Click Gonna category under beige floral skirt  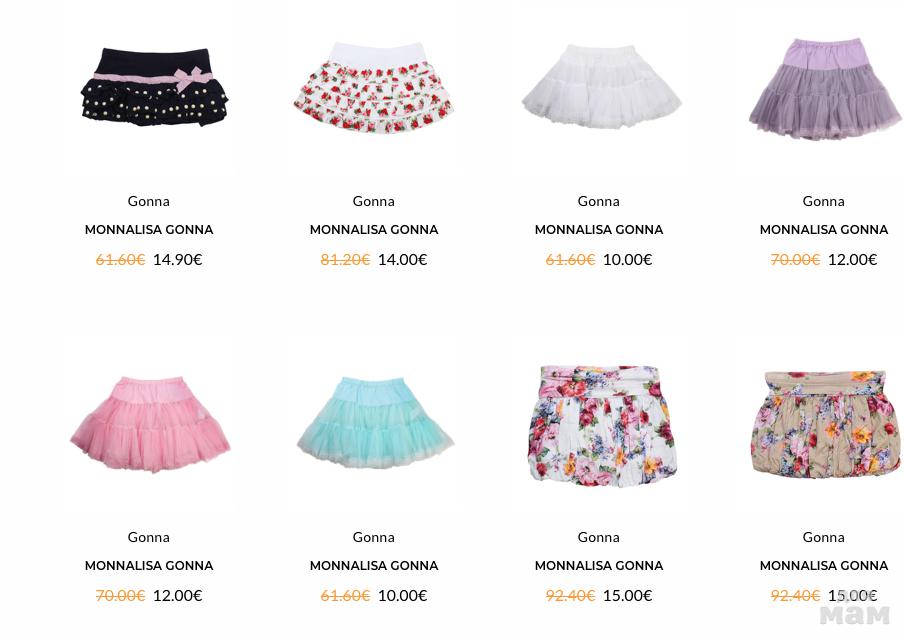[824, 537]
